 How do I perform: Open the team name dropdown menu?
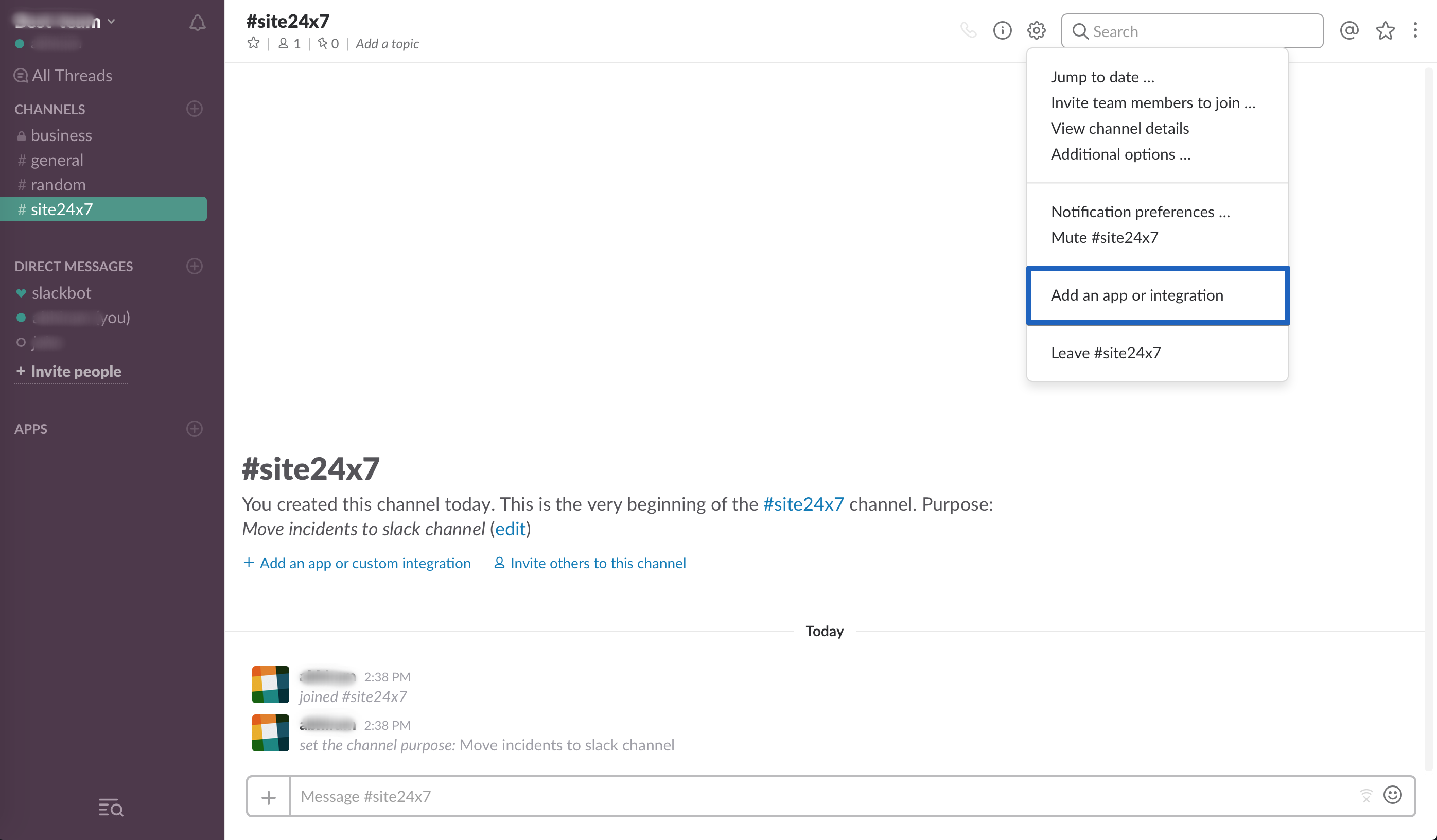tap(64, 22)
